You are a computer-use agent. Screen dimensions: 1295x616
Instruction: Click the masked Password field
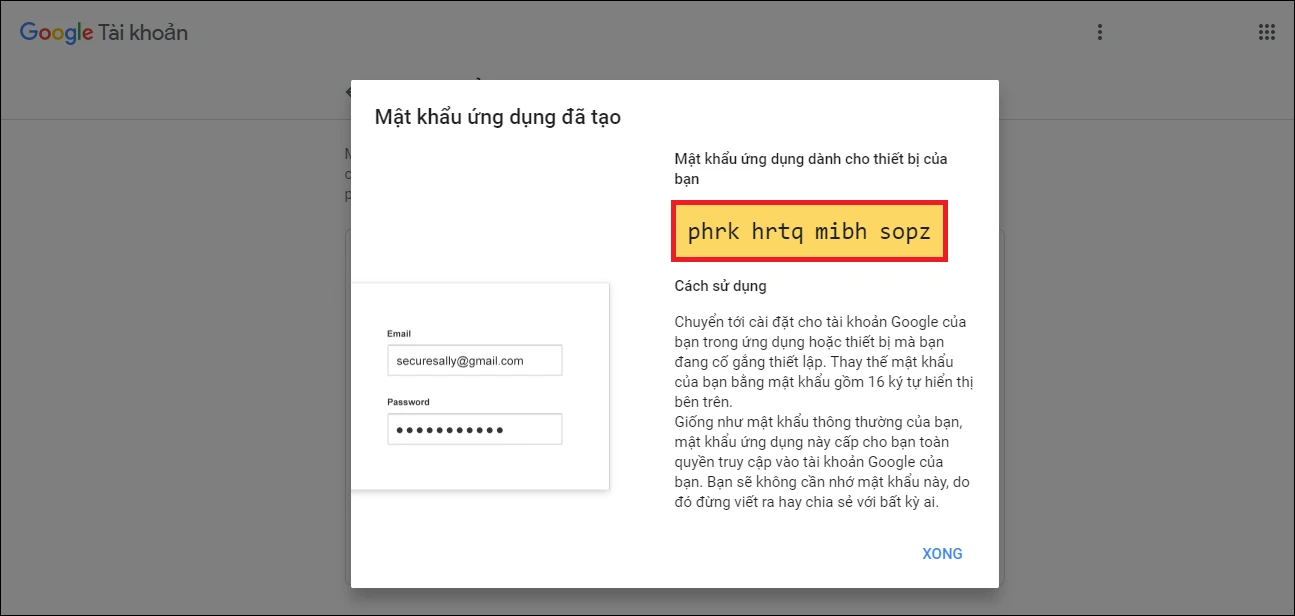474,430
